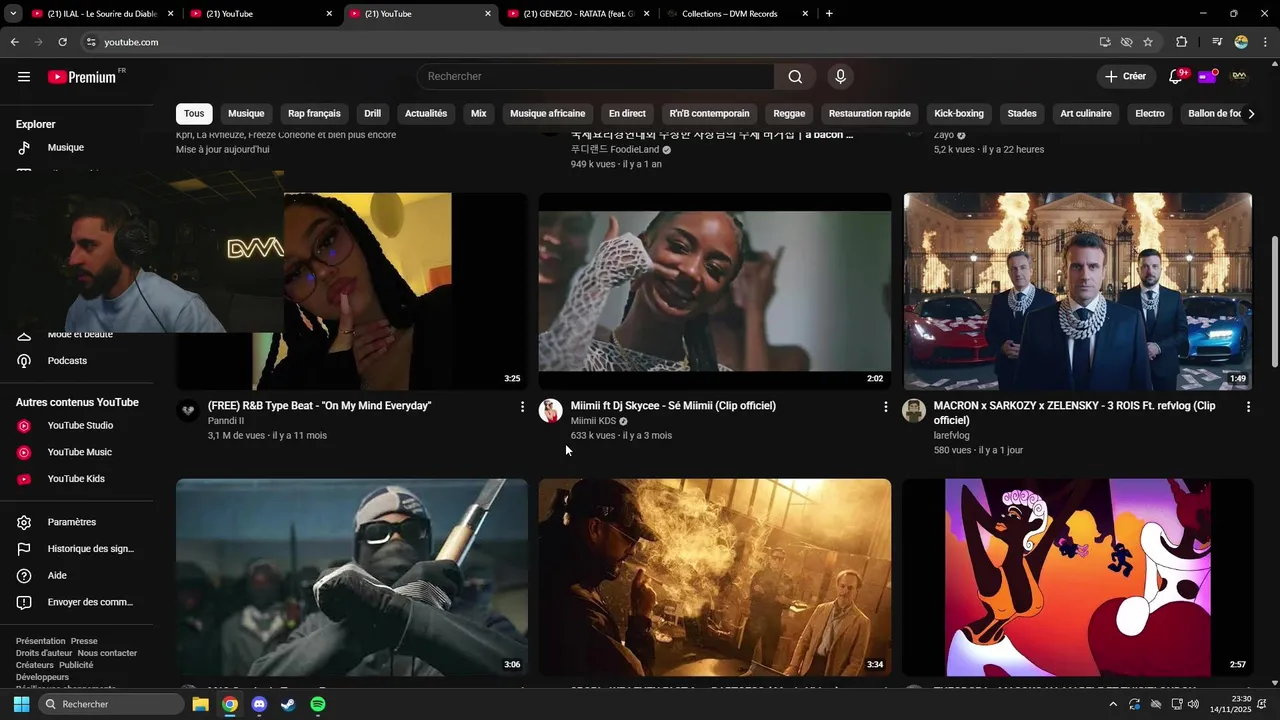This screenshot has width=1280, height=720.
Task: Open the notifications bell
Action: [x=1177, y=76]
